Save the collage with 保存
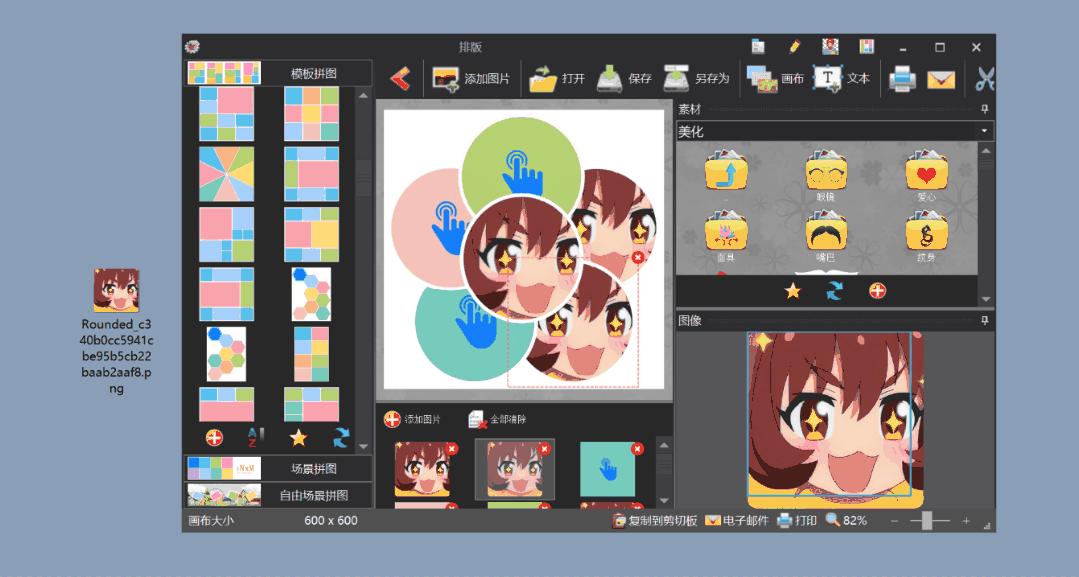 pyautogui.click(x=624, y=78)
